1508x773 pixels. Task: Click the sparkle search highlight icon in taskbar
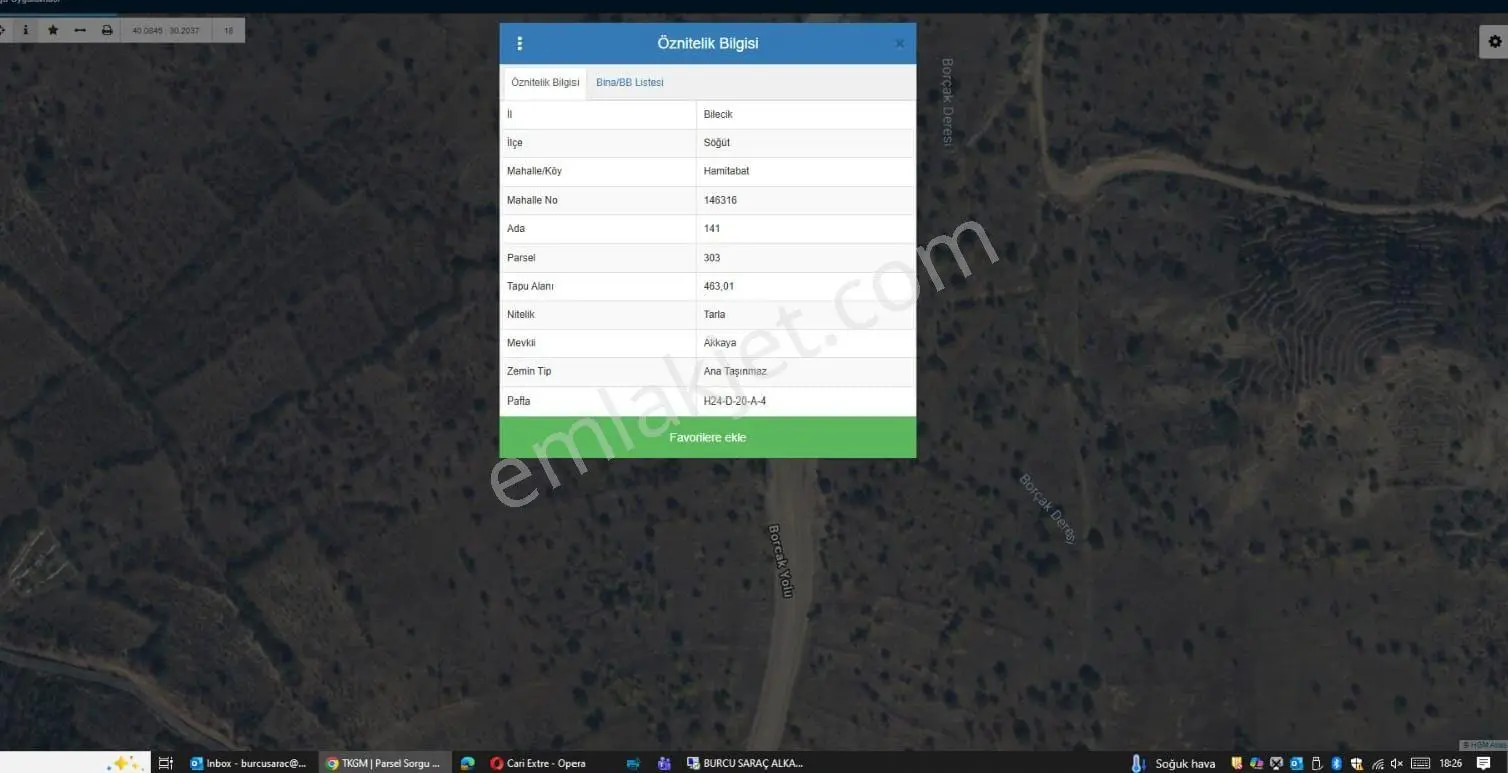pos(124,763)
